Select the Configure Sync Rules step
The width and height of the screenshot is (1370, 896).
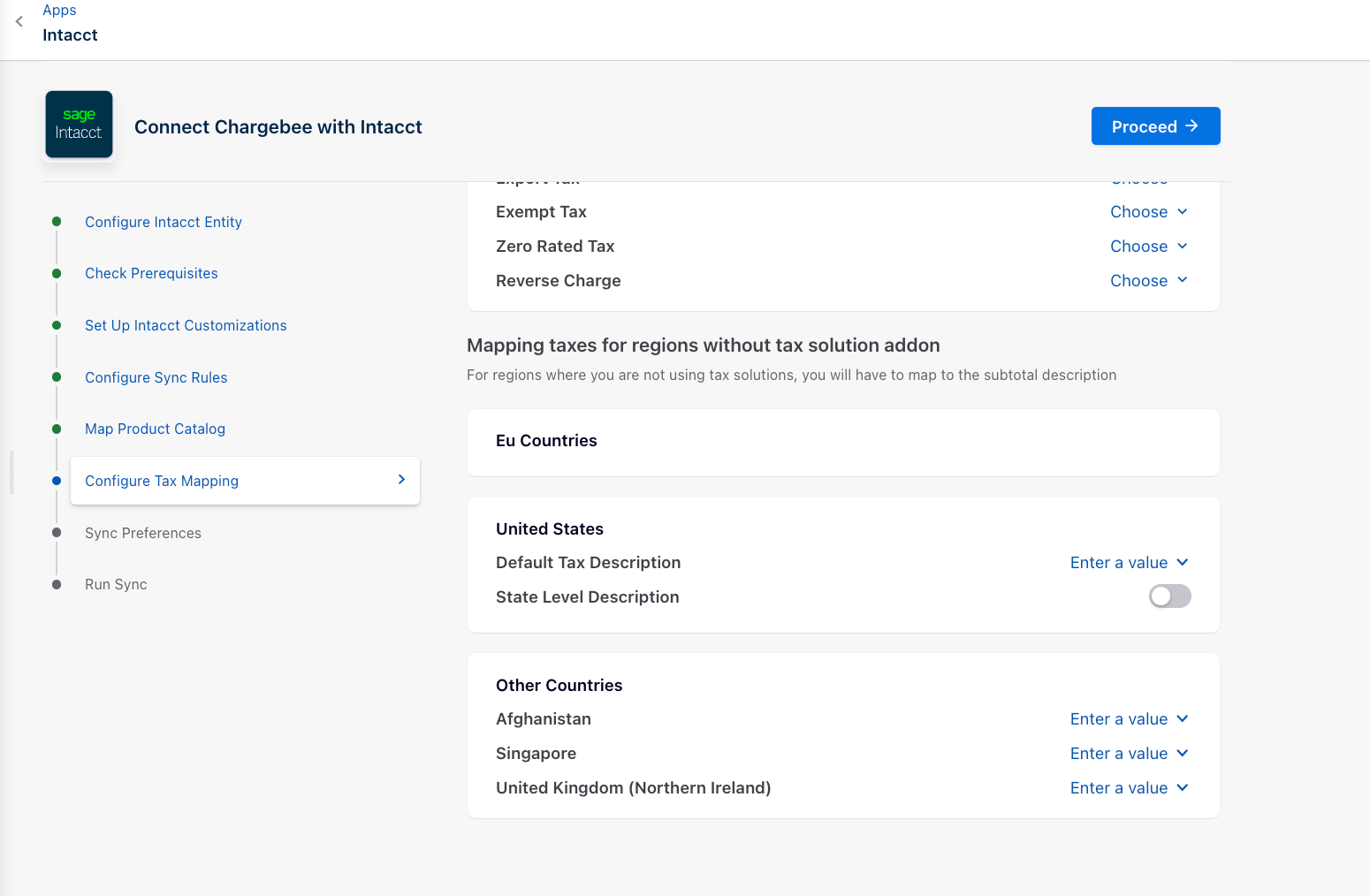tap(156, 378)
